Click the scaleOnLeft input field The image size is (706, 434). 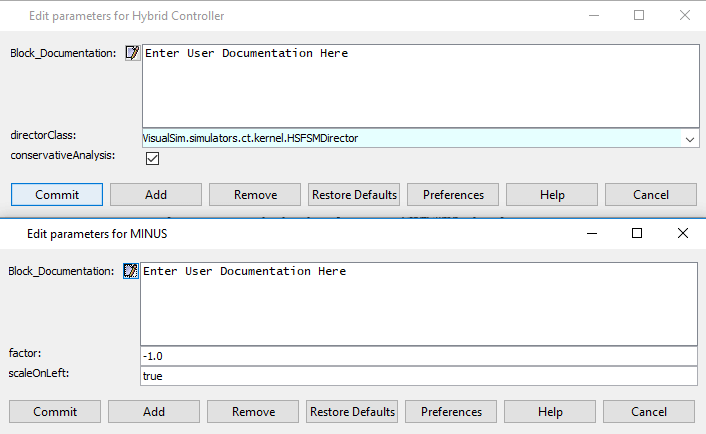[x=418, y=377]
